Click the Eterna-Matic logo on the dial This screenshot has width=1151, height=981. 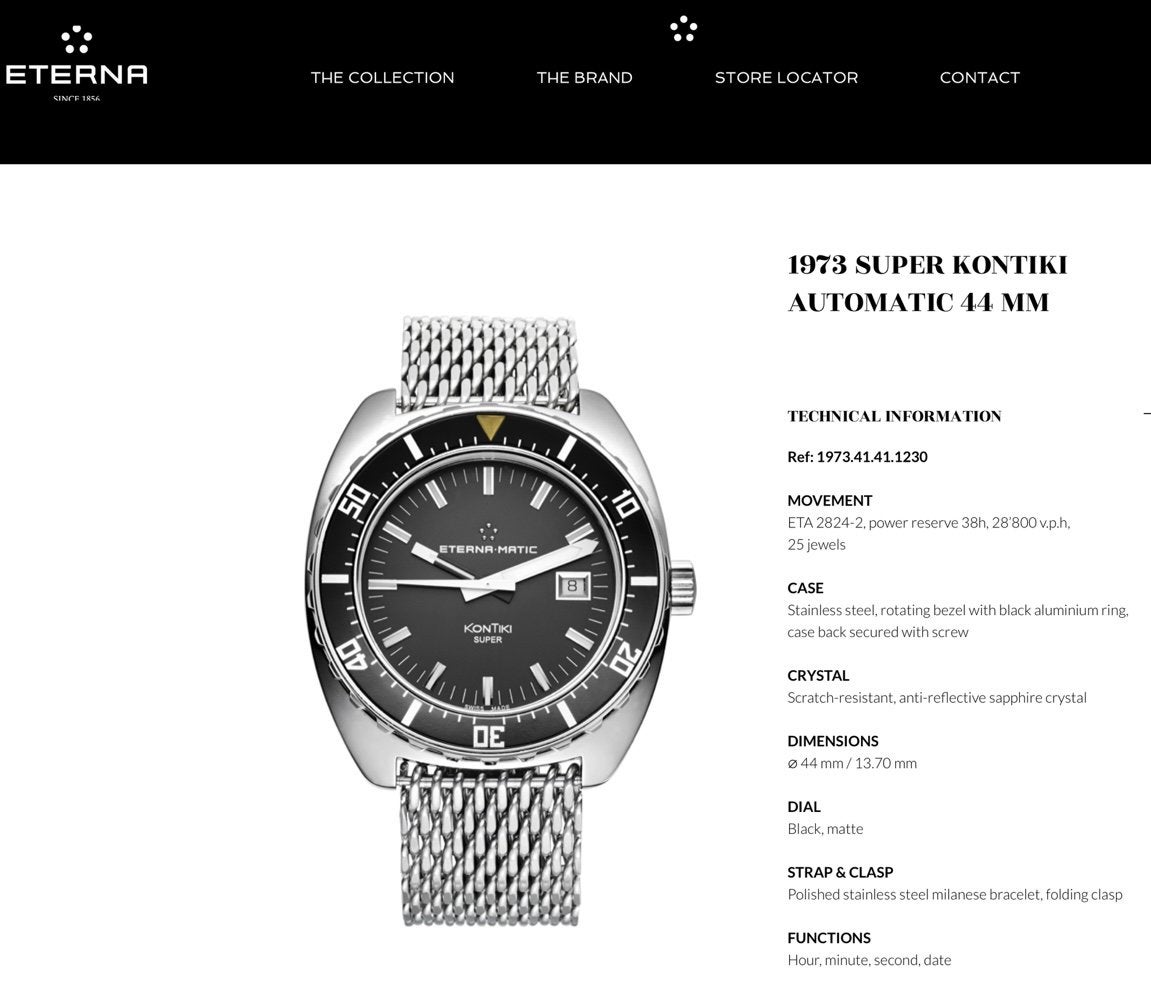click(488, 542)
